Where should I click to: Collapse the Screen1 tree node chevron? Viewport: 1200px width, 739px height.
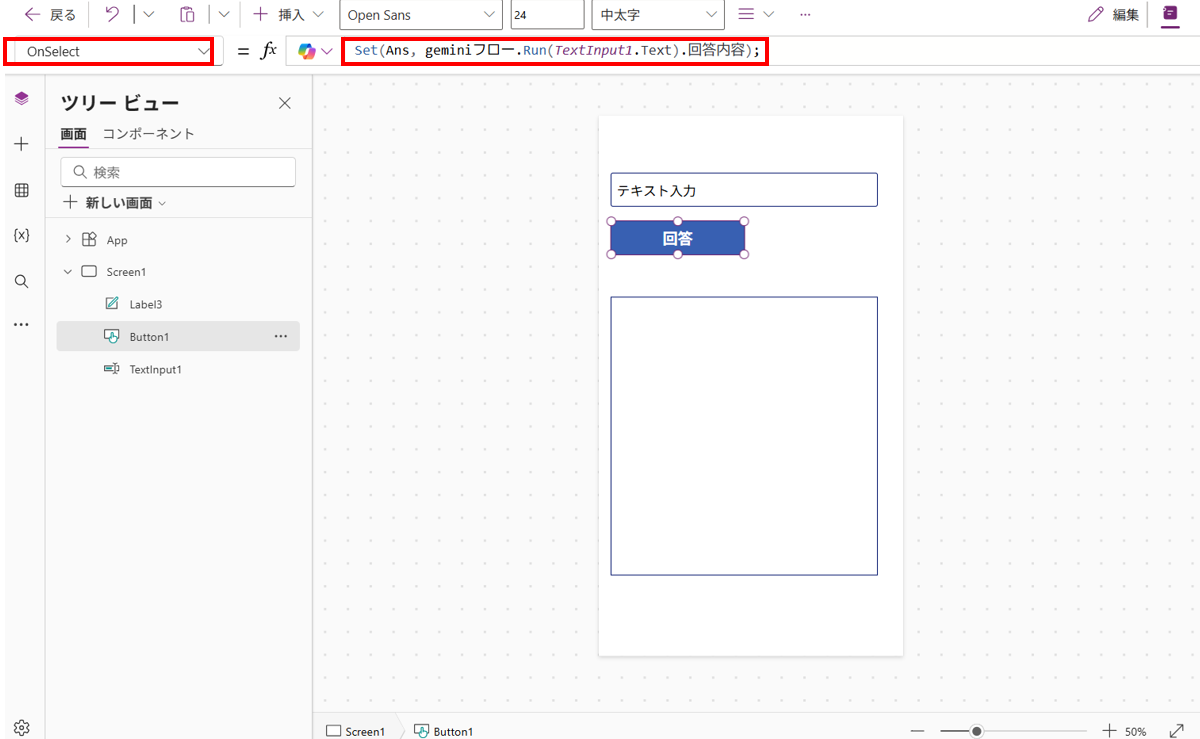point(68,272)
